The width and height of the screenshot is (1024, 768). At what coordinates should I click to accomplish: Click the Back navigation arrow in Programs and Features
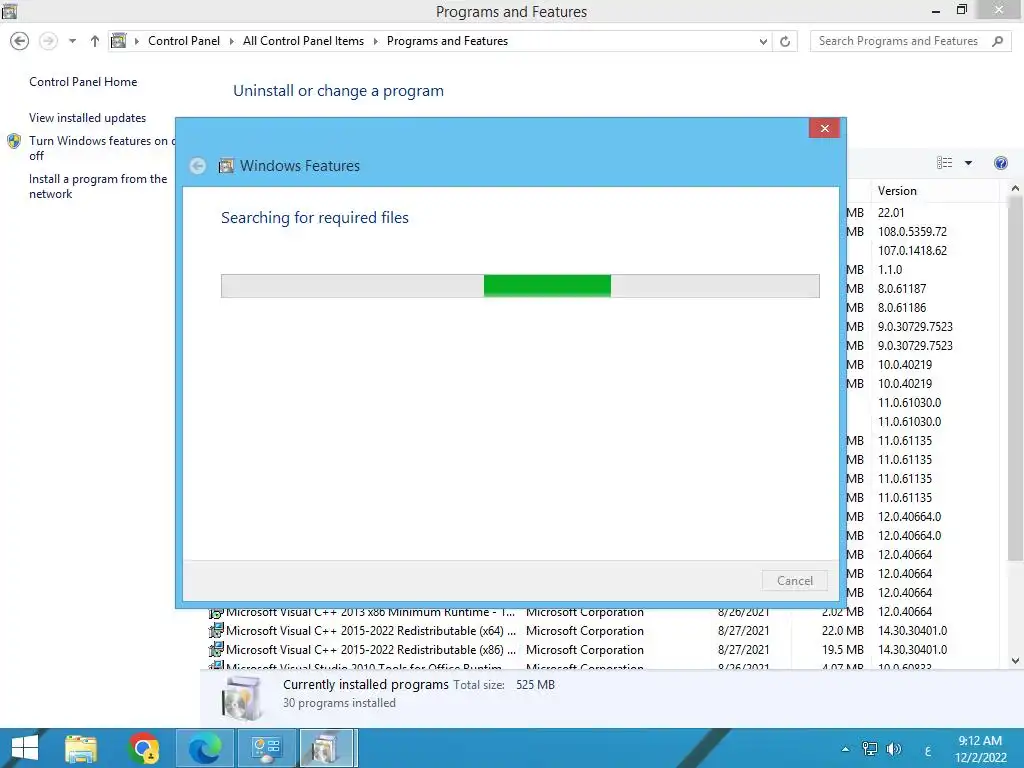coord(20,41)
